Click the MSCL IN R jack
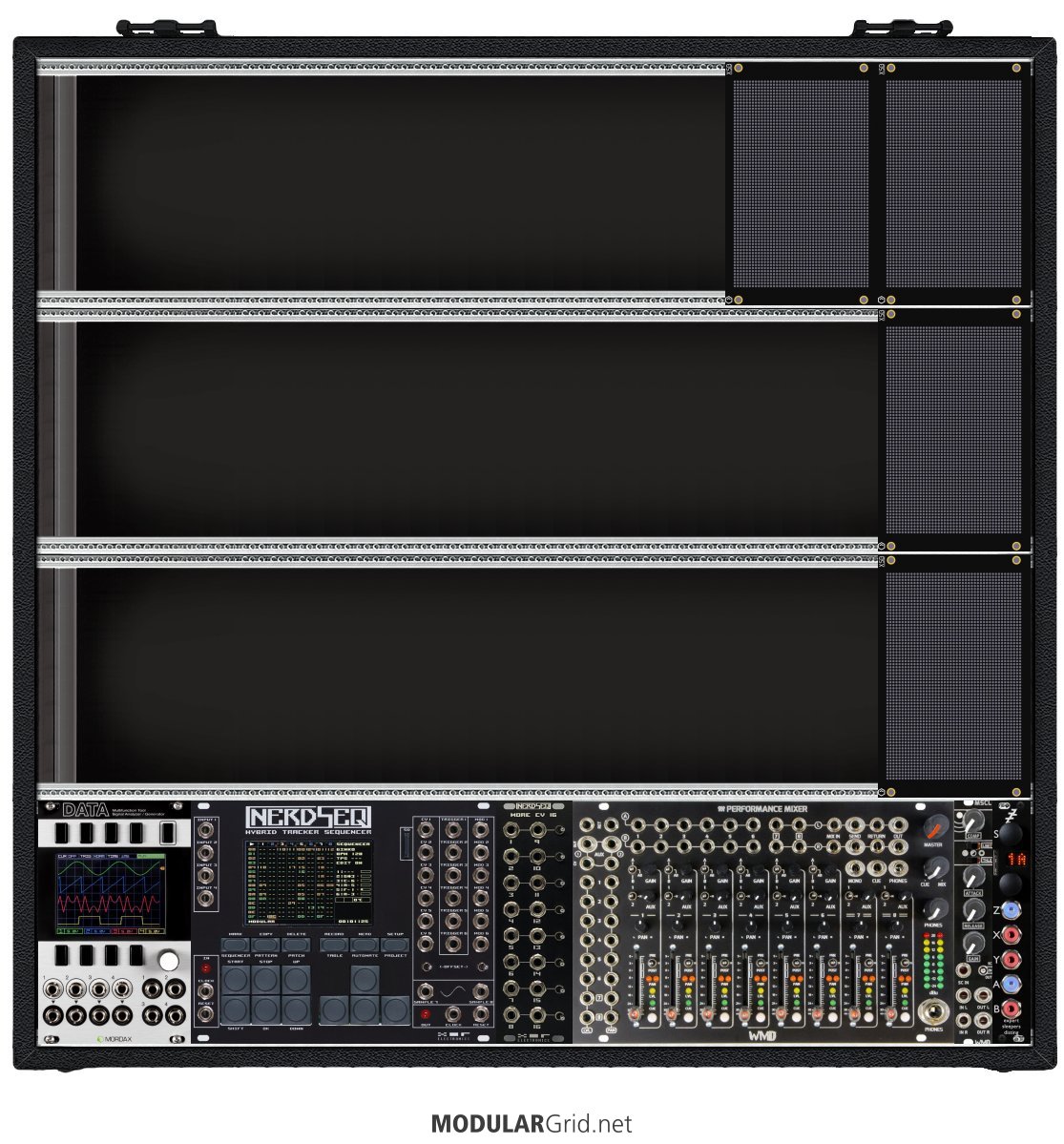Screen dimensions: 1064x1144 coord(964,1021)
